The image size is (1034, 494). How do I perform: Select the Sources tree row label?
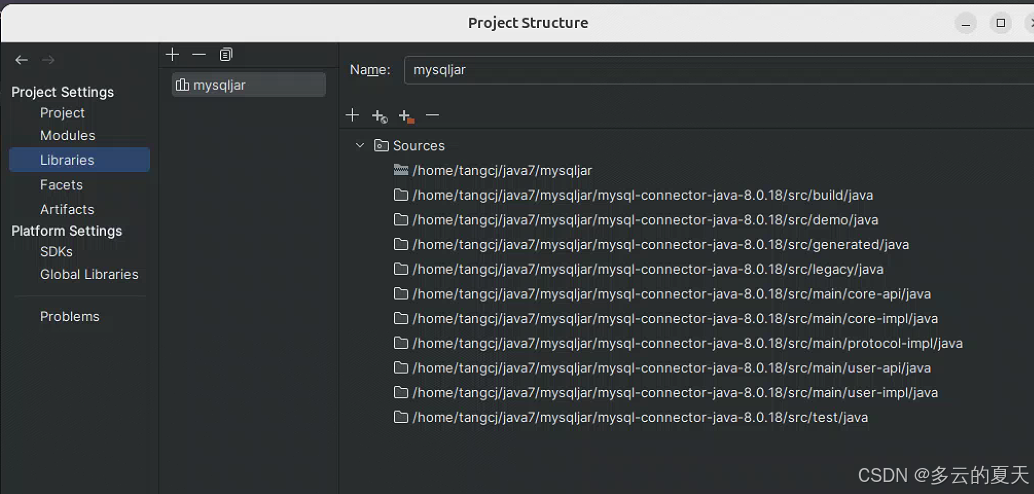coord(419,145)
